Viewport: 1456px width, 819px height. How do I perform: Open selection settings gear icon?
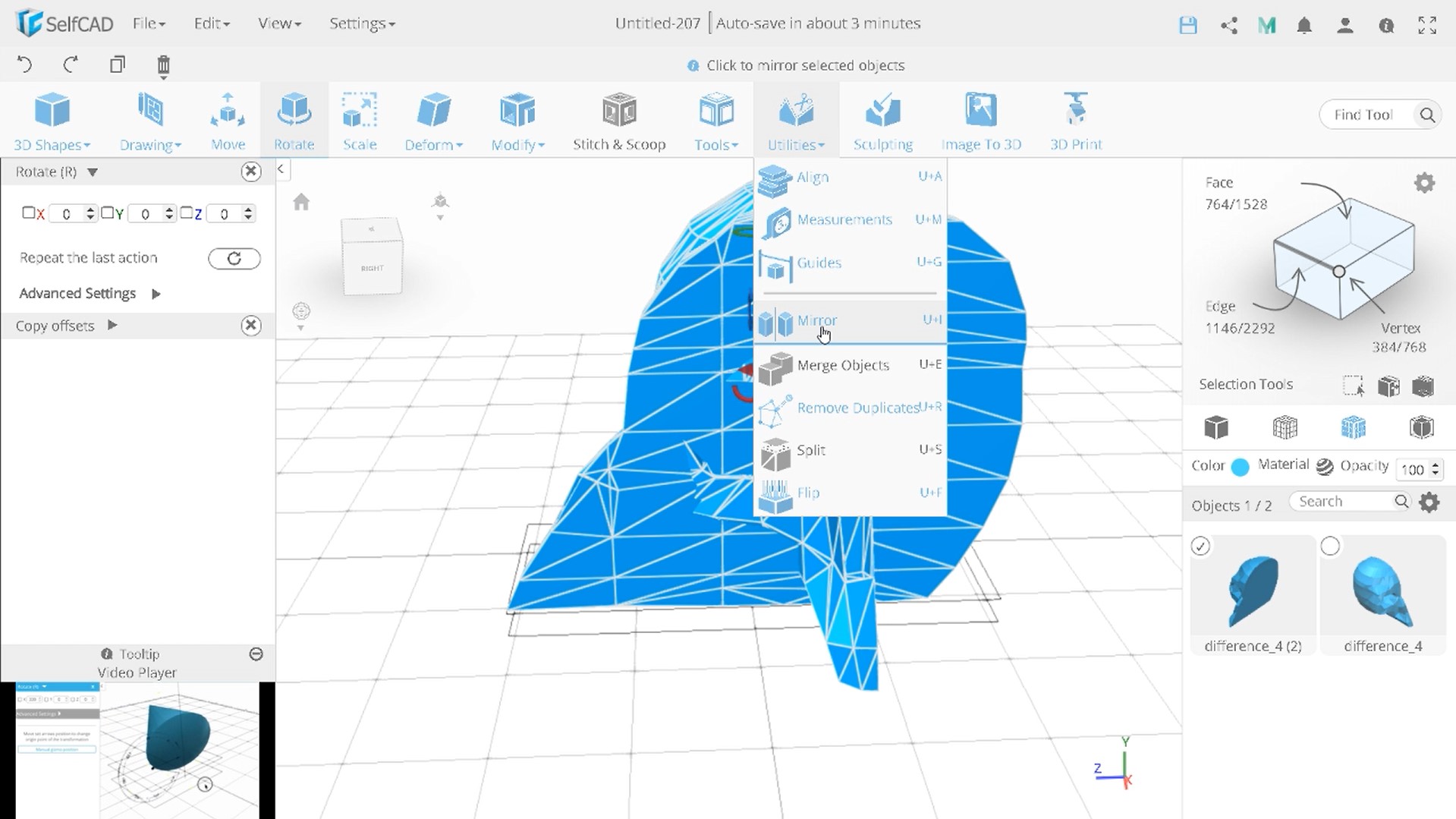pos(1424,183)
